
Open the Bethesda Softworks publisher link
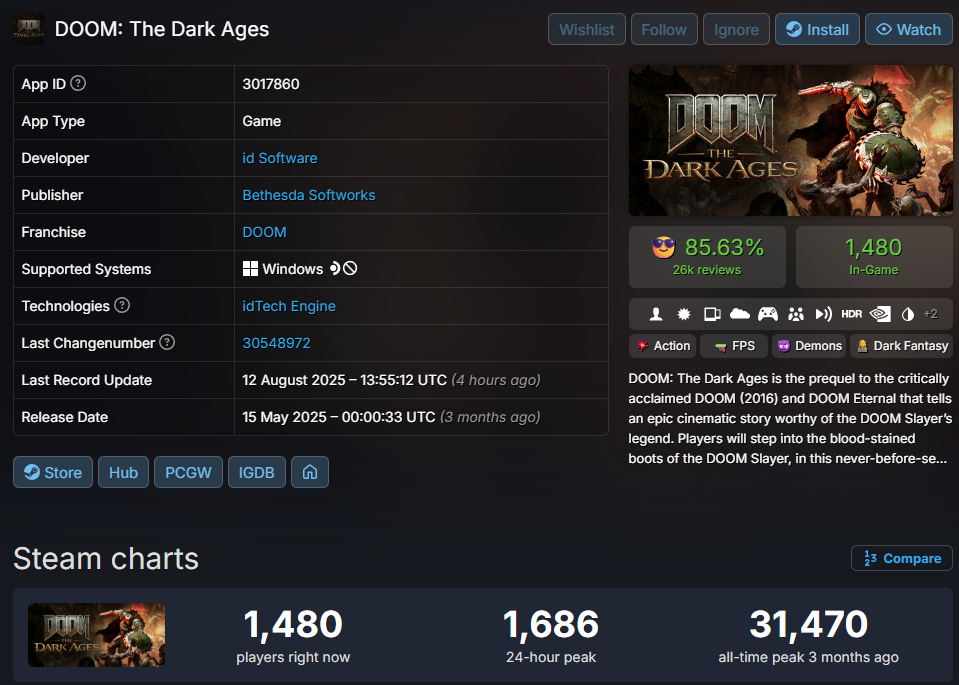(x=309, y=195)
